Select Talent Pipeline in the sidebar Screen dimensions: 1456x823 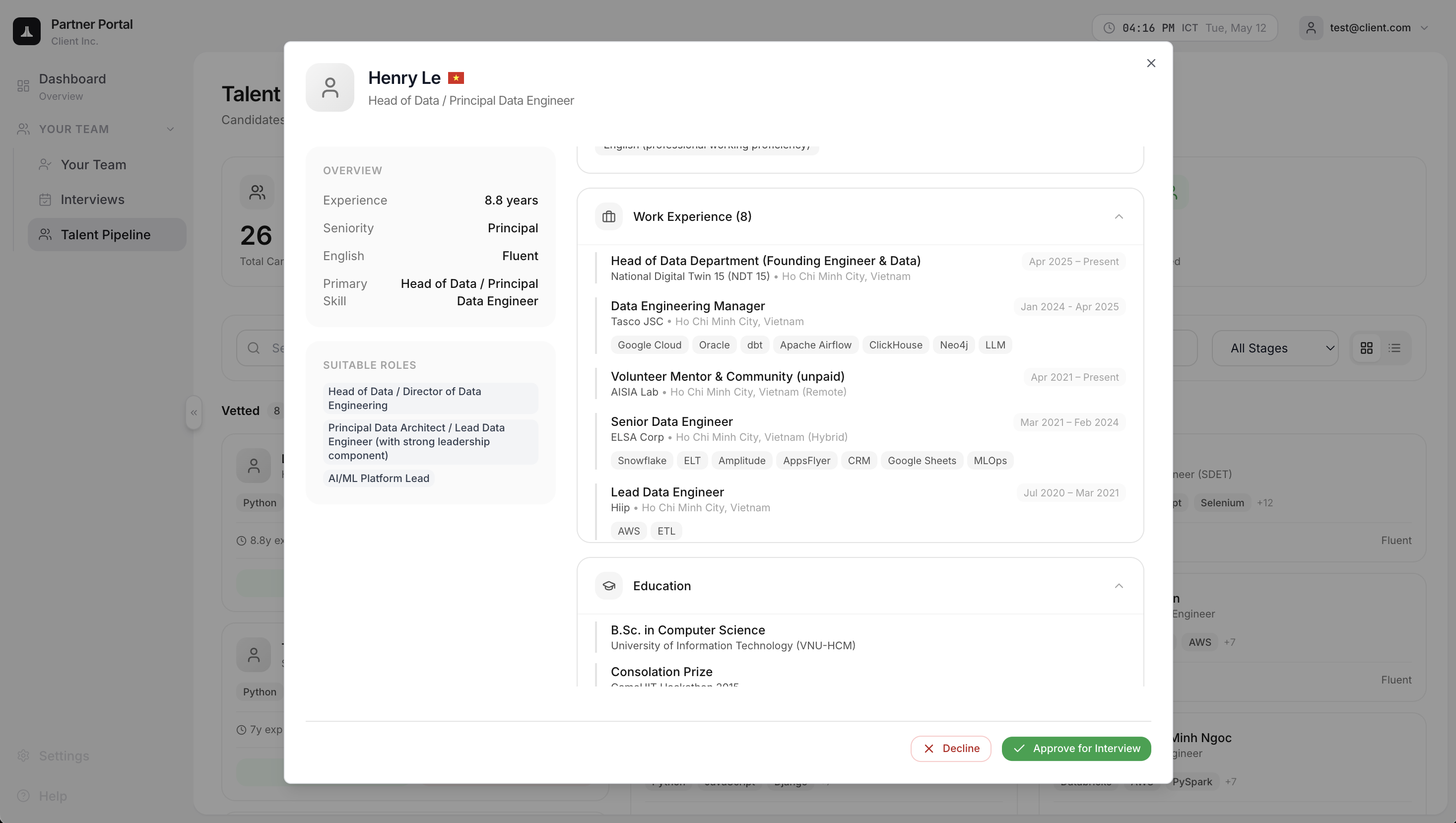click(x=107, y=235)
